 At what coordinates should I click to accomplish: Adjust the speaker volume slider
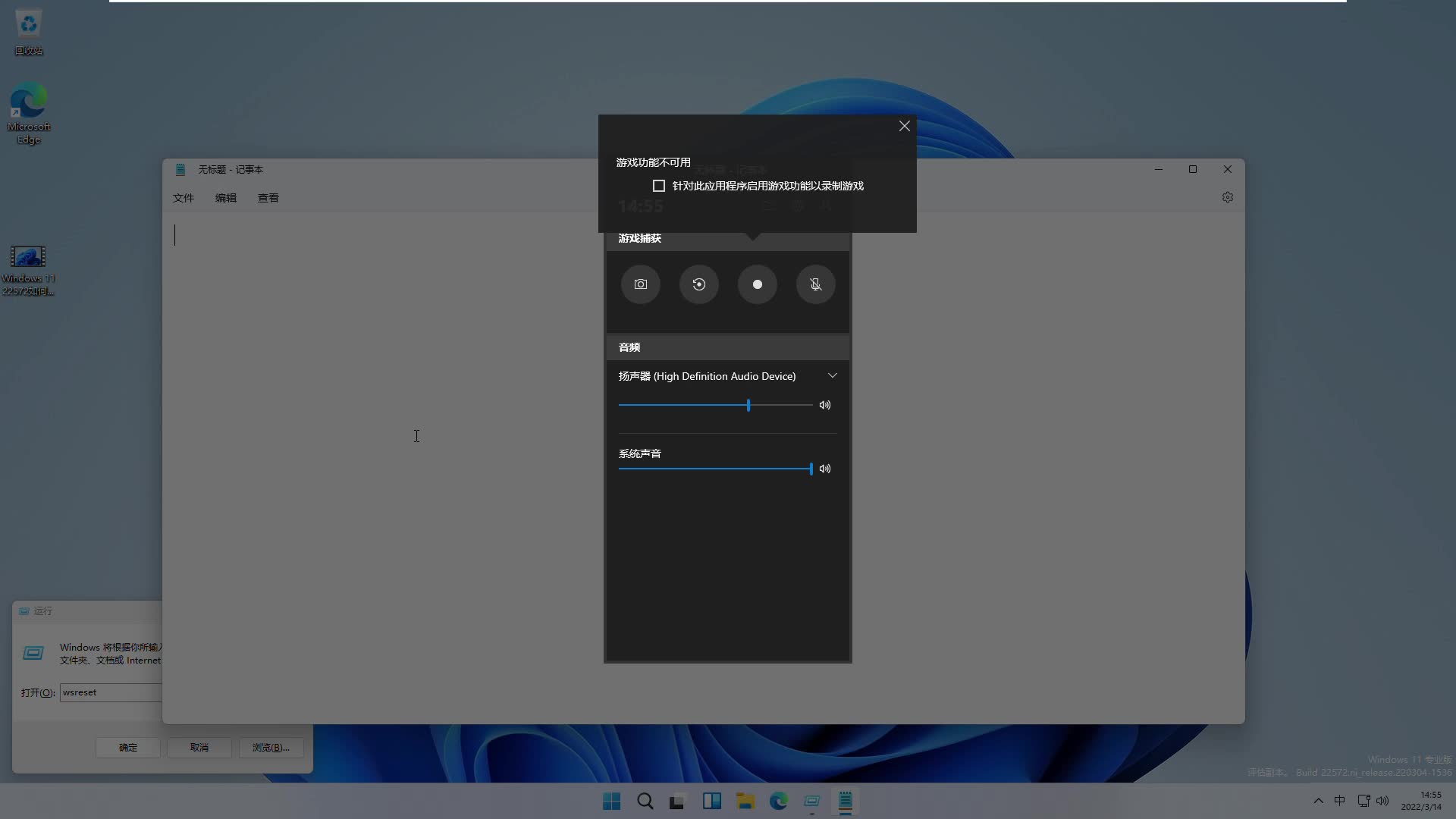pos(715,405)
